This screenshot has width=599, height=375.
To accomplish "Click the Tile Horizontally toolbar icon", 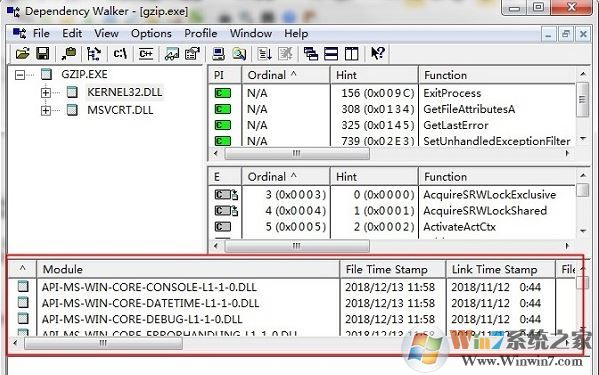I will coord(331,53).
